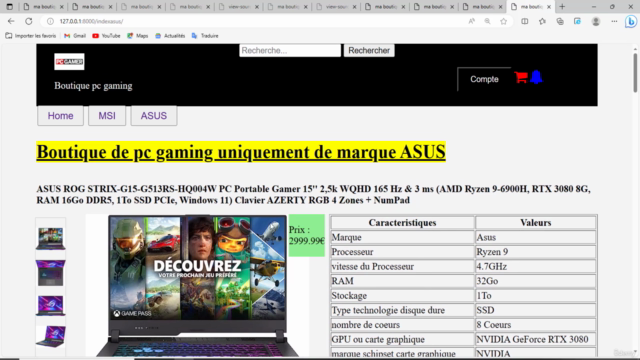Image resolution: width=640 pixels, height=360 pixels.
Task: Go back with browser back arrow
Action: (x=11, y=21)
